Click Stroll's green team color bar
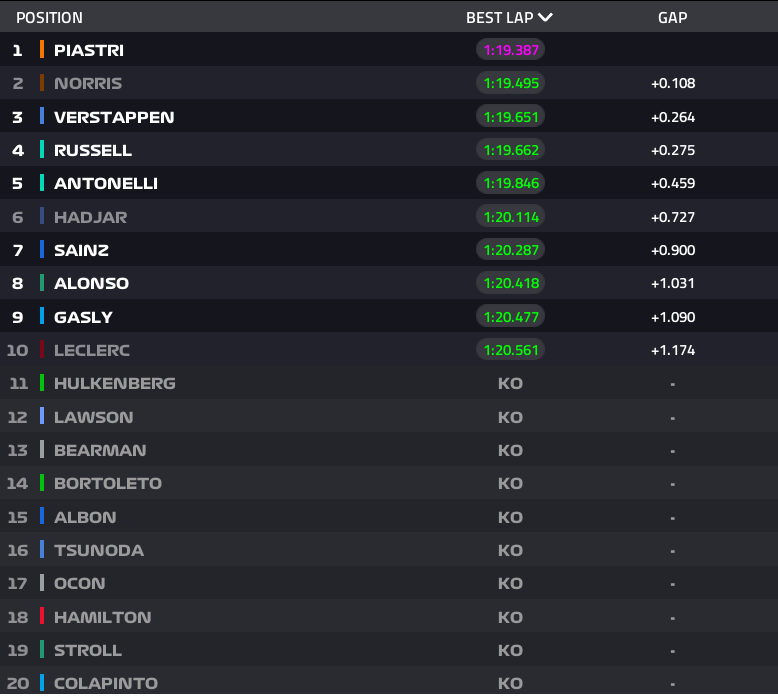The image size is (778, 697). coord(42,650)
